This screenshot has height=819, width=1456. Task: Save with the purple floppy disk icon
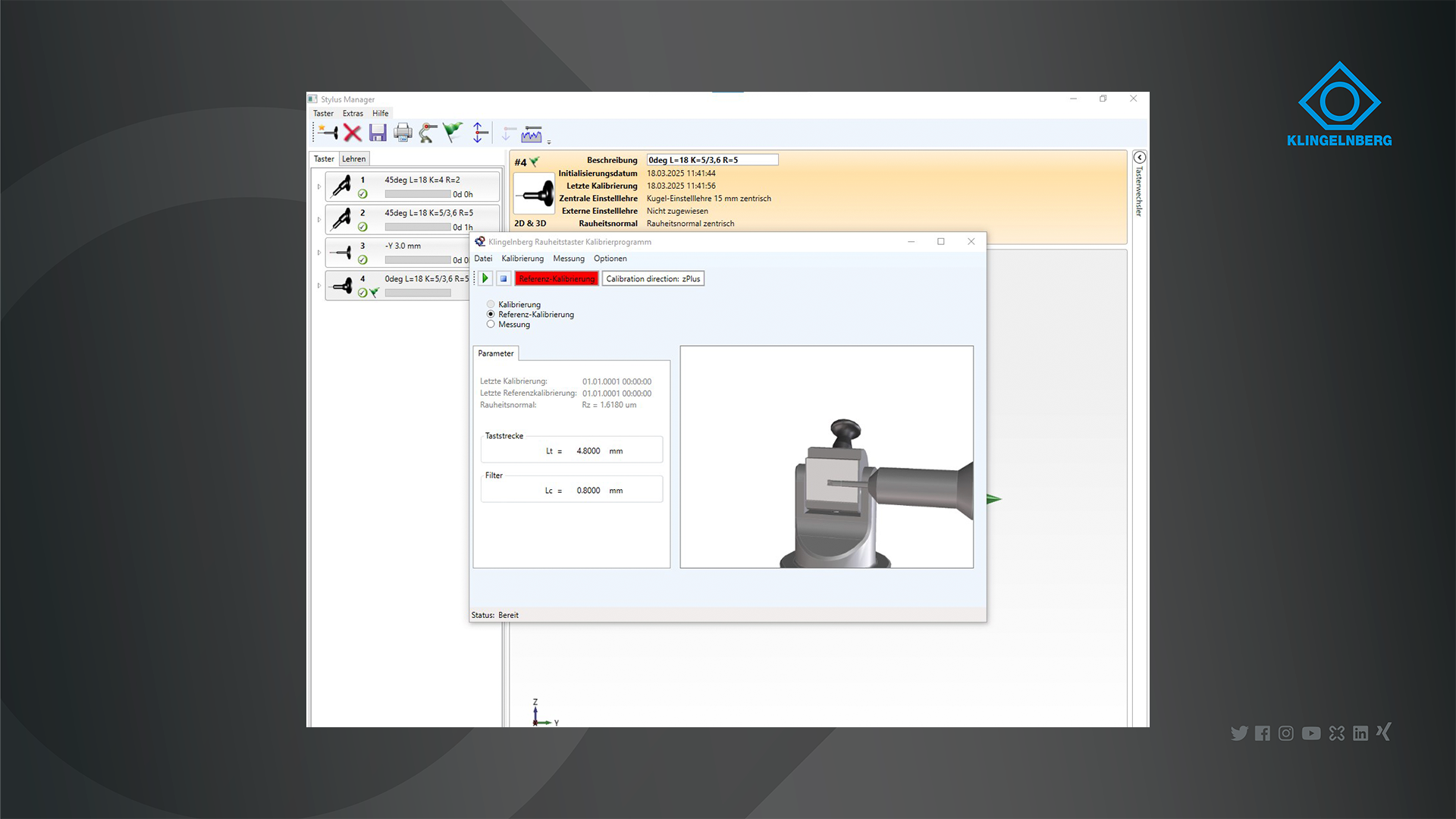pos(378,133)
